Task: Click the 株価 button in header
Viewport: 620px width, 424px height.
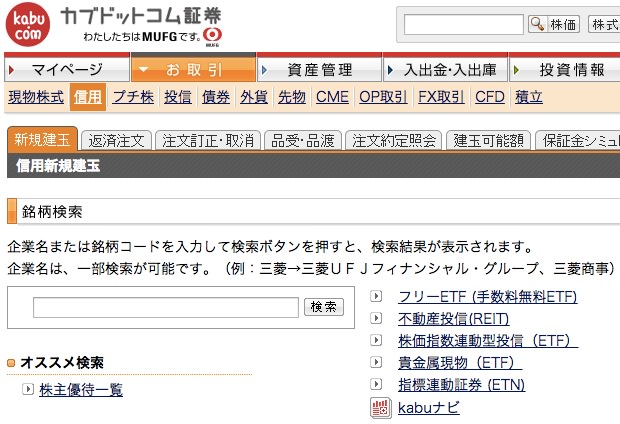Action: point(554,25)
